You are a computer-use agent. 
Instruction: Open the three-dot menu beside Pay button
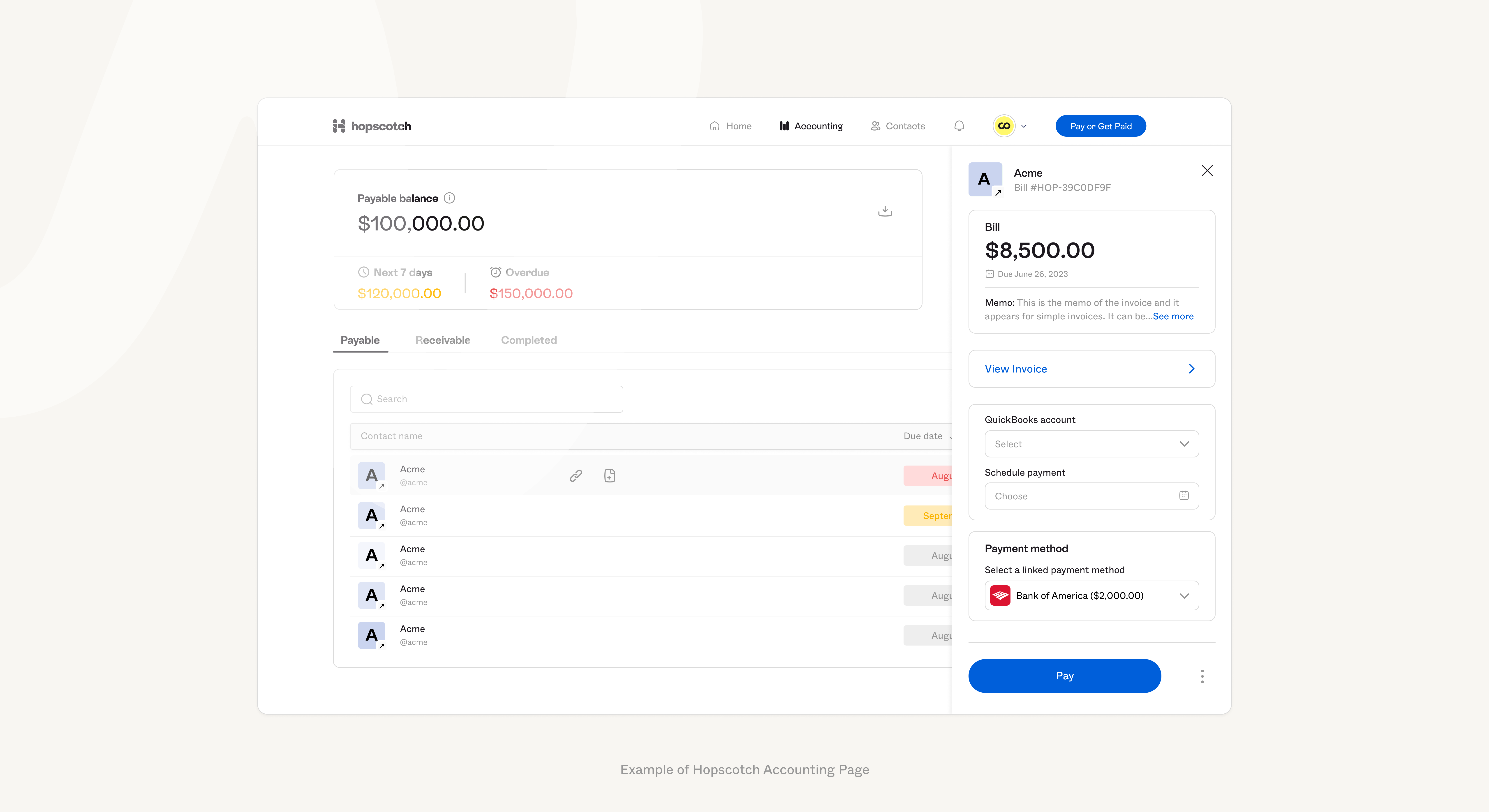click(x=1202, y=676)
